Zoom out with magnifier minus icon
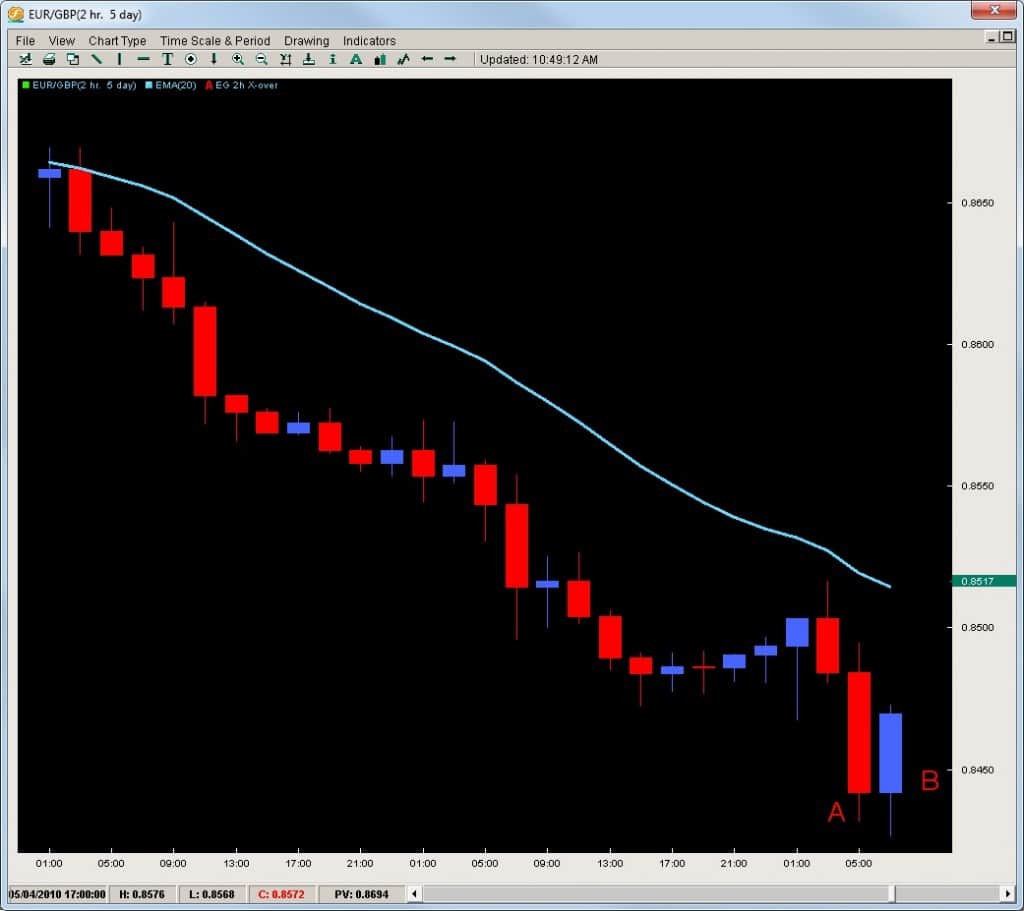Image resolution: width=1024 pixels, height=911 pixels. (x=261, y=59)
